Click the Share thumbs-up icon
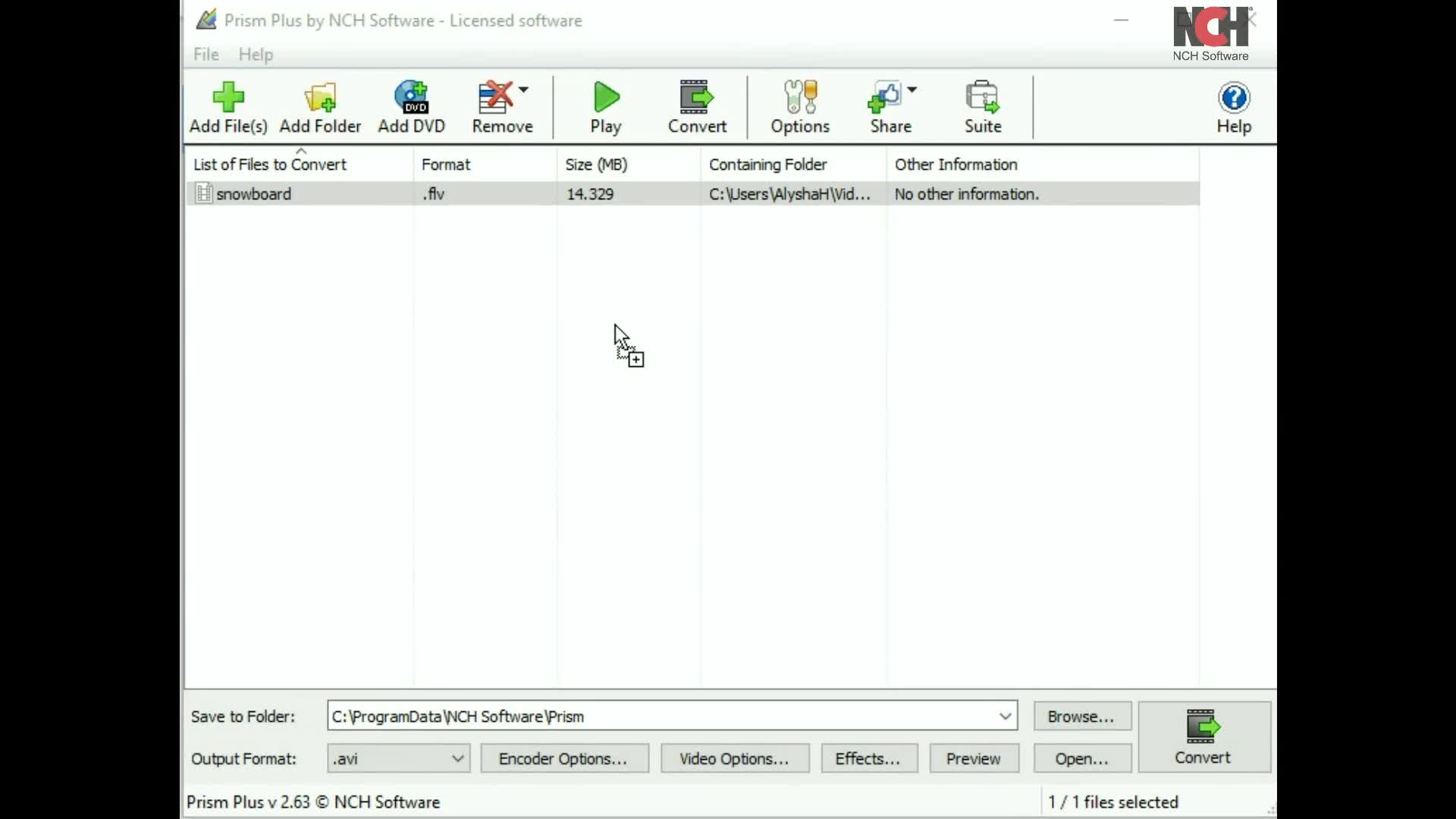The height and width of the screenshot is (819, 1456). tap(884, 98)
